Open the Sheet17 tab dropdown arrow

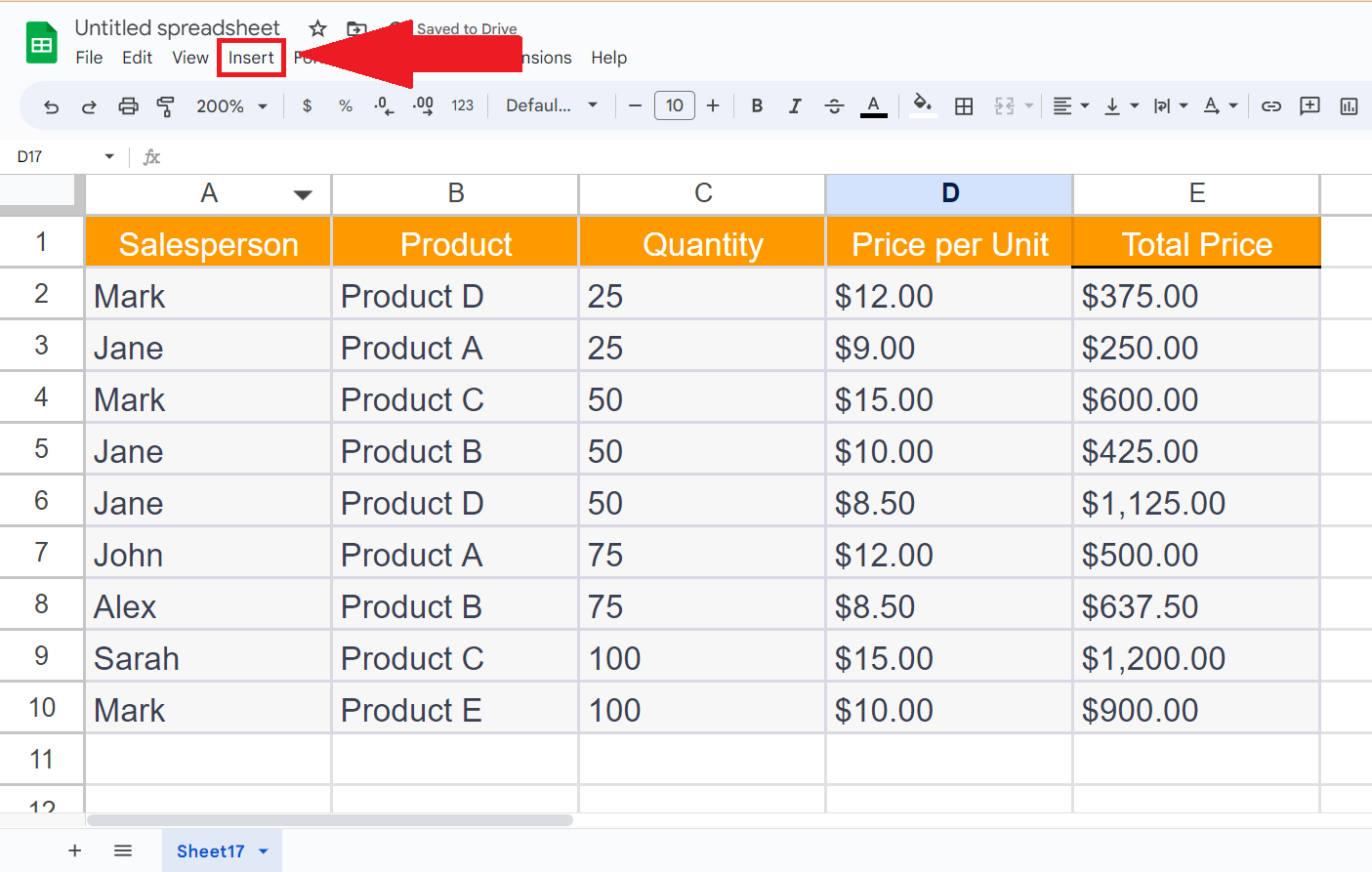pyautogui.click(x=263, y=851)
